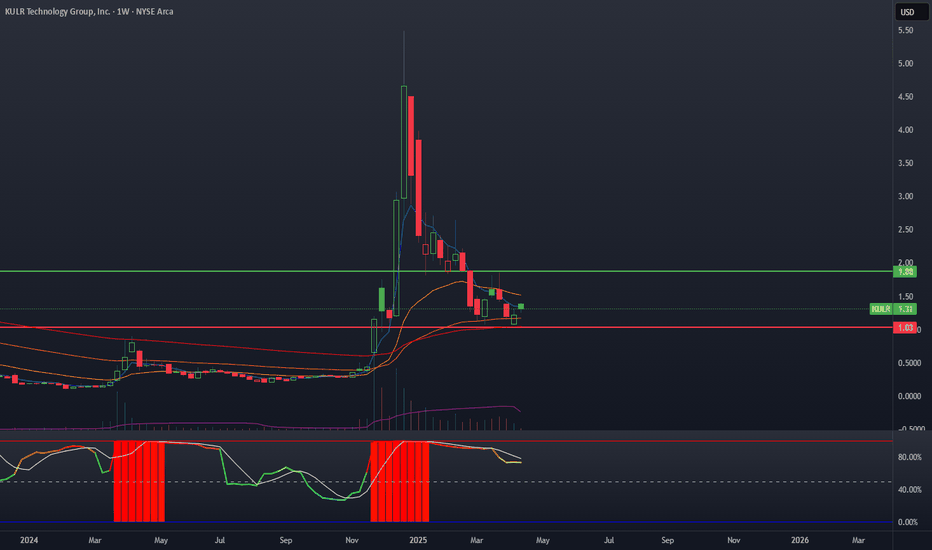Click the Nov label just before 2025
This screenshot has width=932, height=550.
[352, 540]
